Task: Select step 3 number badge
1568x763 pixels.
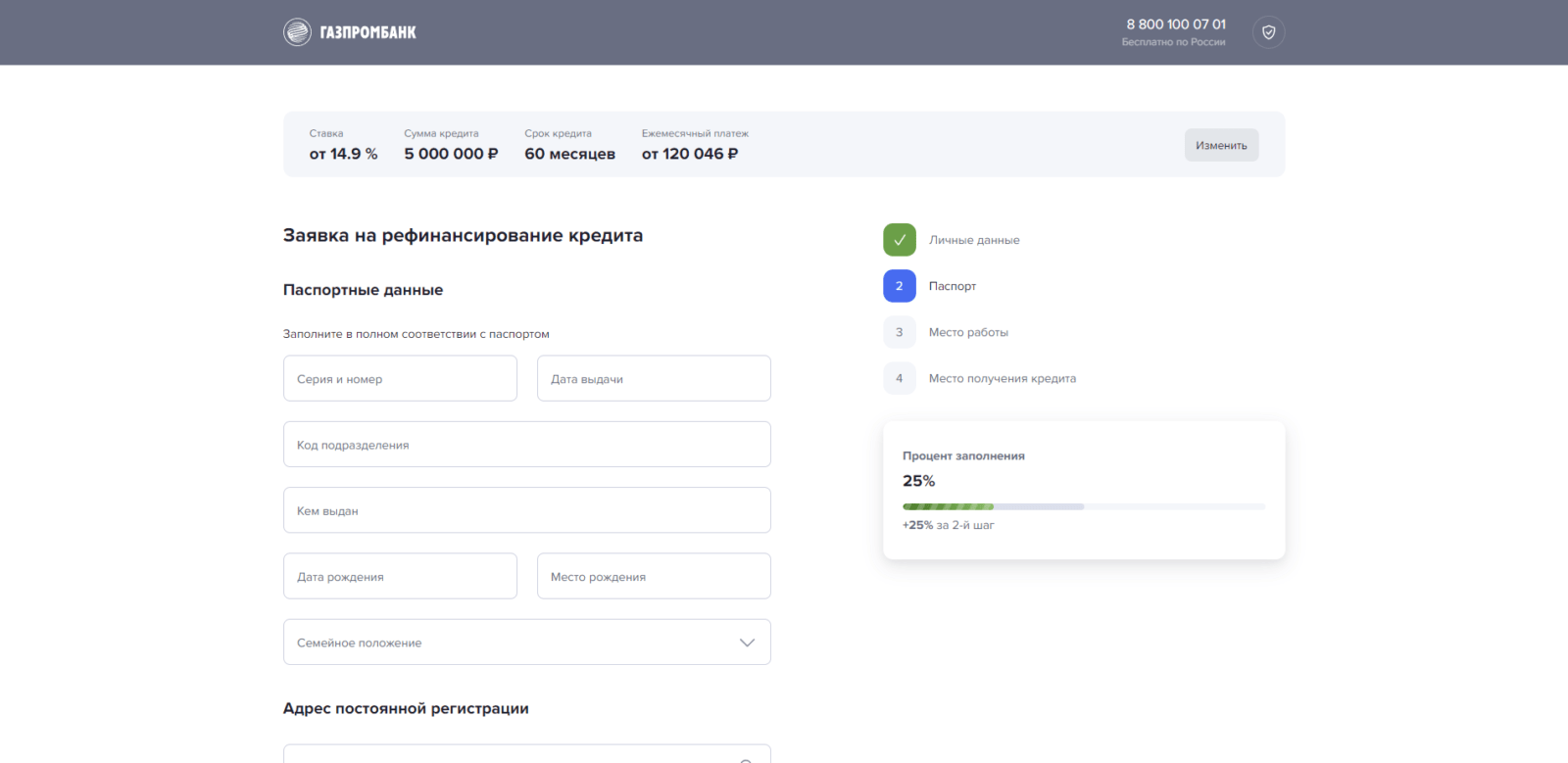Action: tap(899, 332)
